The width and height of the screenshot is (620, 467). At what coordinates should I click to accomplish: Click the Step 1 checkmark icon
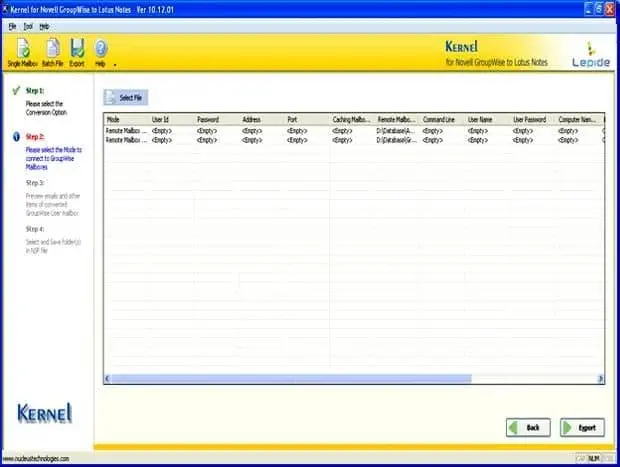tap(16, 91)
